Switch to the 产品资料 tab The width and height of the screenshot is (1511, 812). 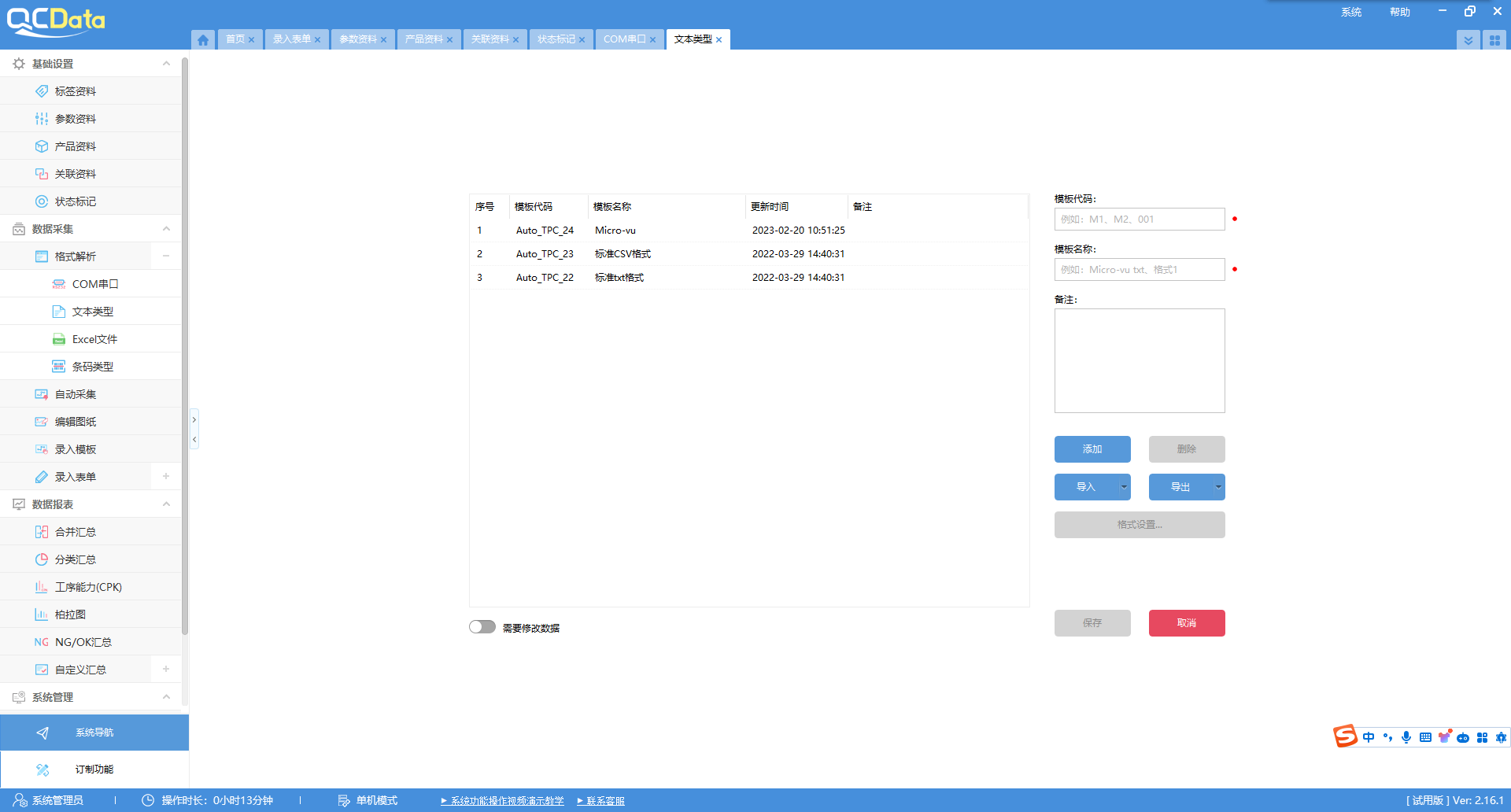click(x=423, y=39)
